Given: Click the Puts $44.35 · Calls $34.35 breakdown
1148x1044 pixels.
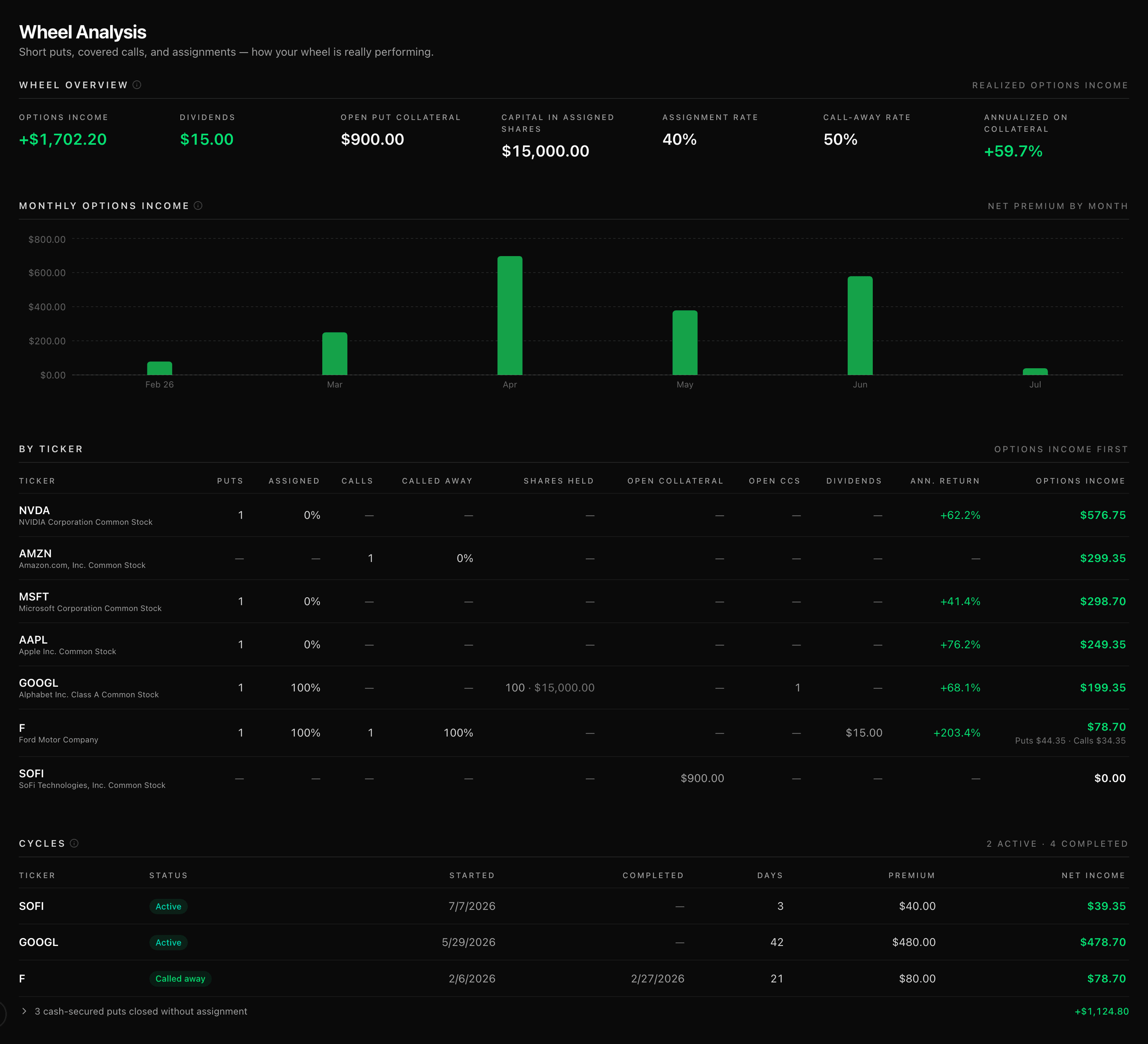Looking at the screenshot, I should click(x=1070, y=740).
